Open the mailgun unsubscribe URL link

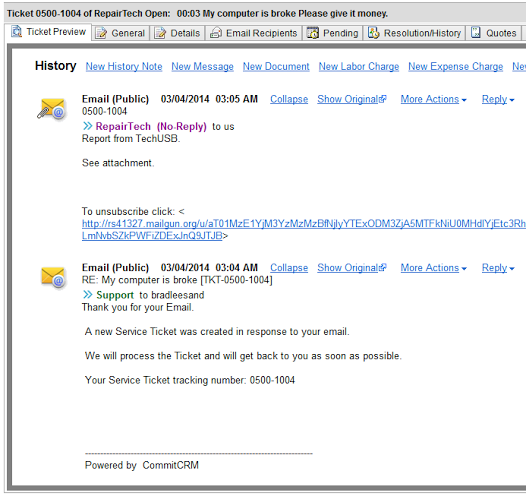(x=304, y=230)
